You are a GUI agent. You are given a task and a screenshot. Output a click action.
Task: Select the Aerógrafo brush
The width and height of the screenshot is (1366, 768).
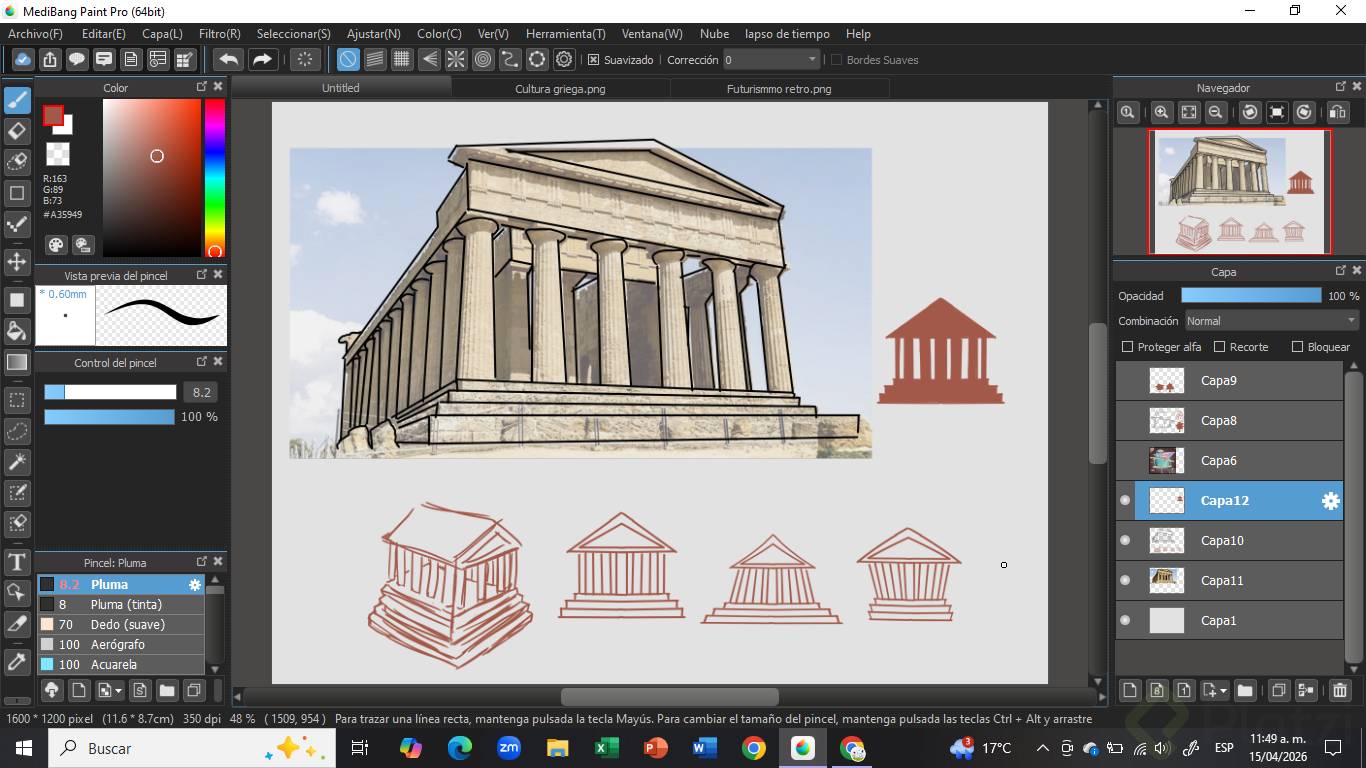(121, 644)
